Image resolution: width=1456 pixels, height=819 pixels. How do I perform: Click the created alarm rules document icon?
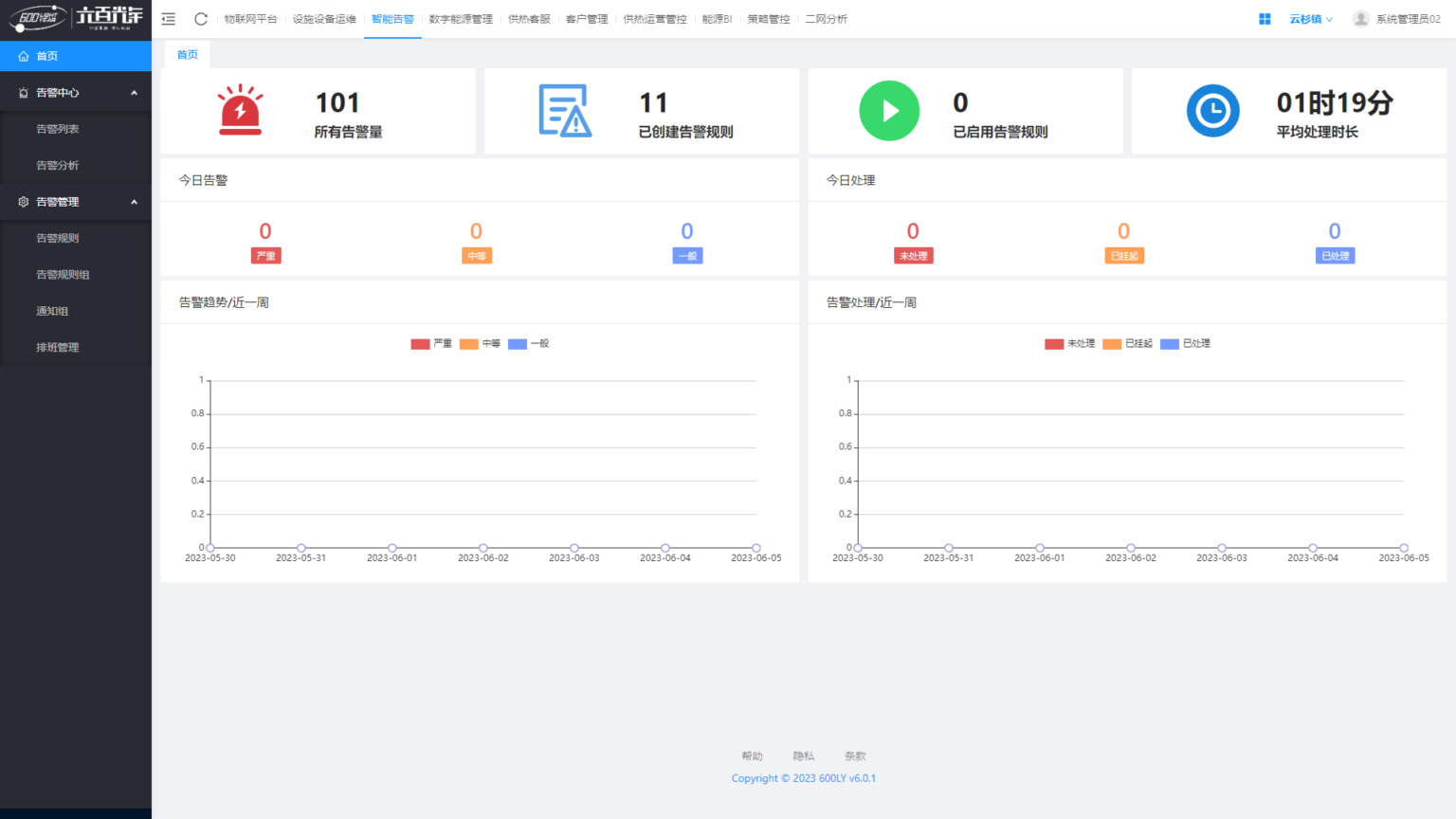tap(565, 111)
